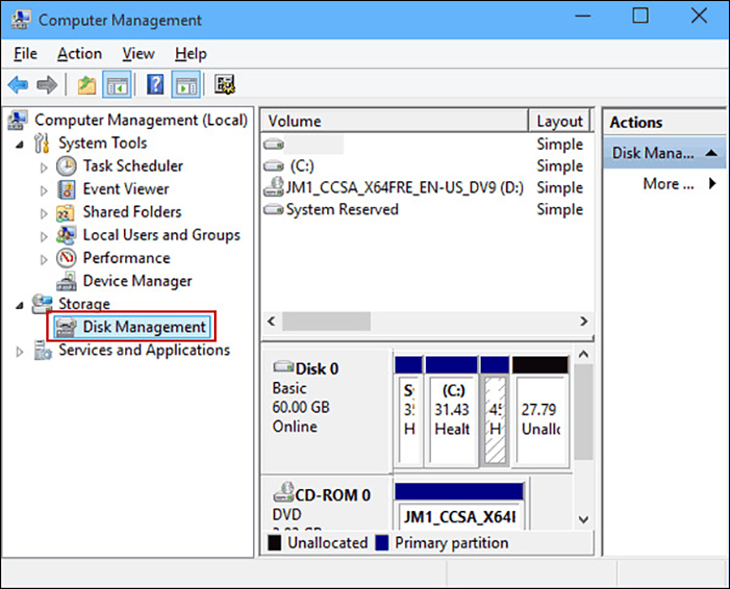Expand the Shared Folders node
The width and height of the screenshot is (730, 589).
pos(43,213)
